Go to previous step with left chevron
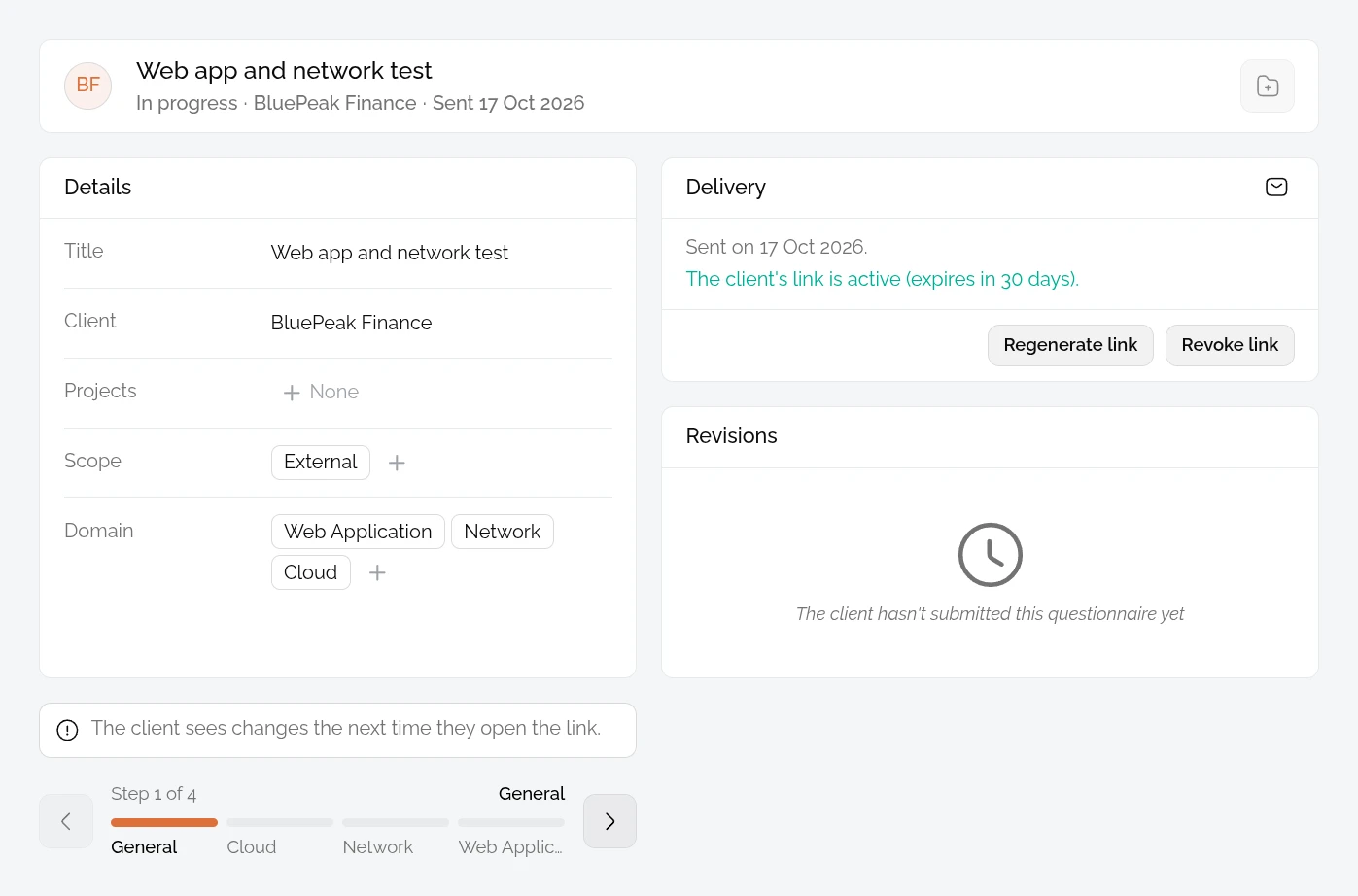Screen dimensions: 1358x896 [66, 821]
